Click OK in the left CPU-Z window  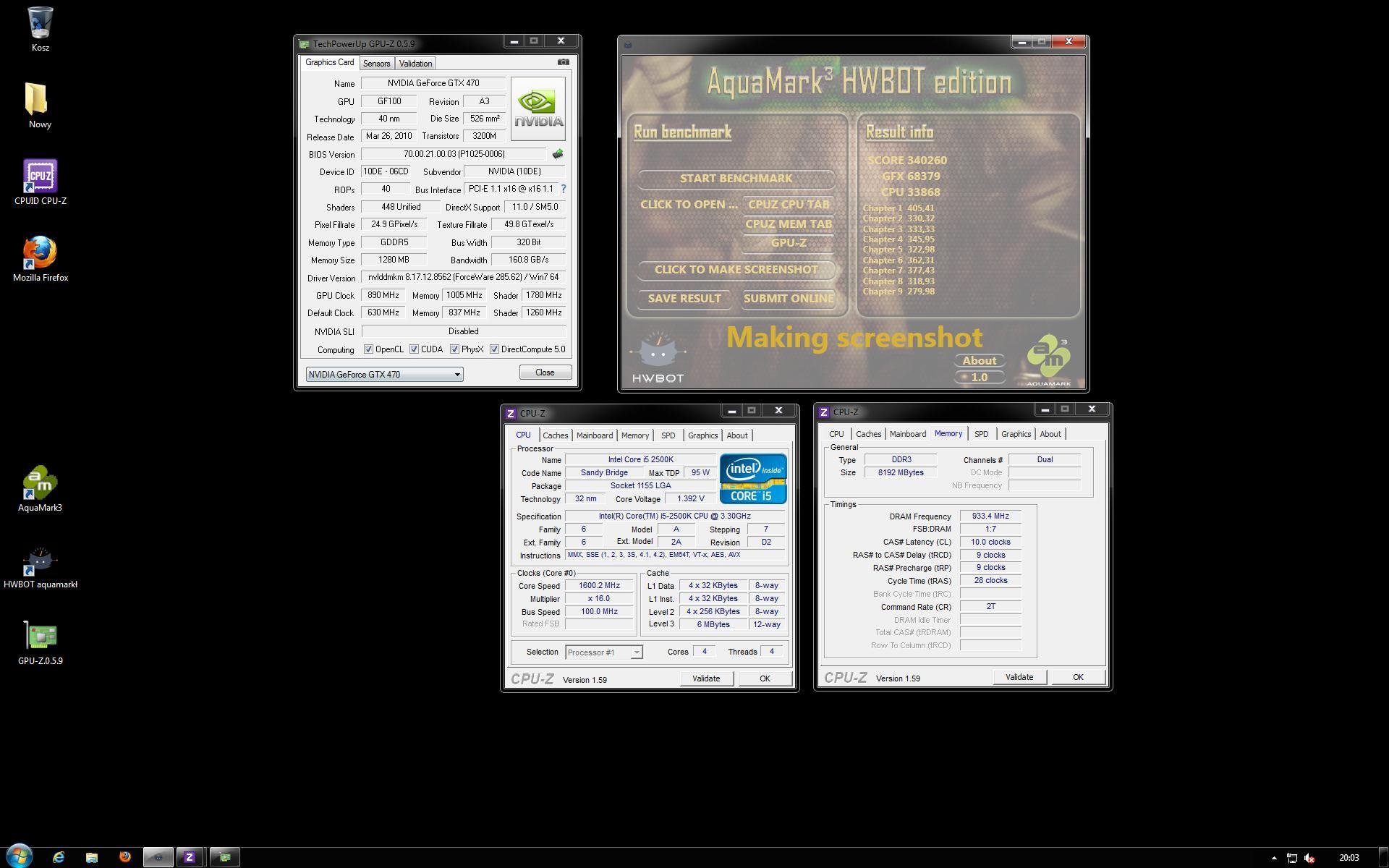[765, 678]
